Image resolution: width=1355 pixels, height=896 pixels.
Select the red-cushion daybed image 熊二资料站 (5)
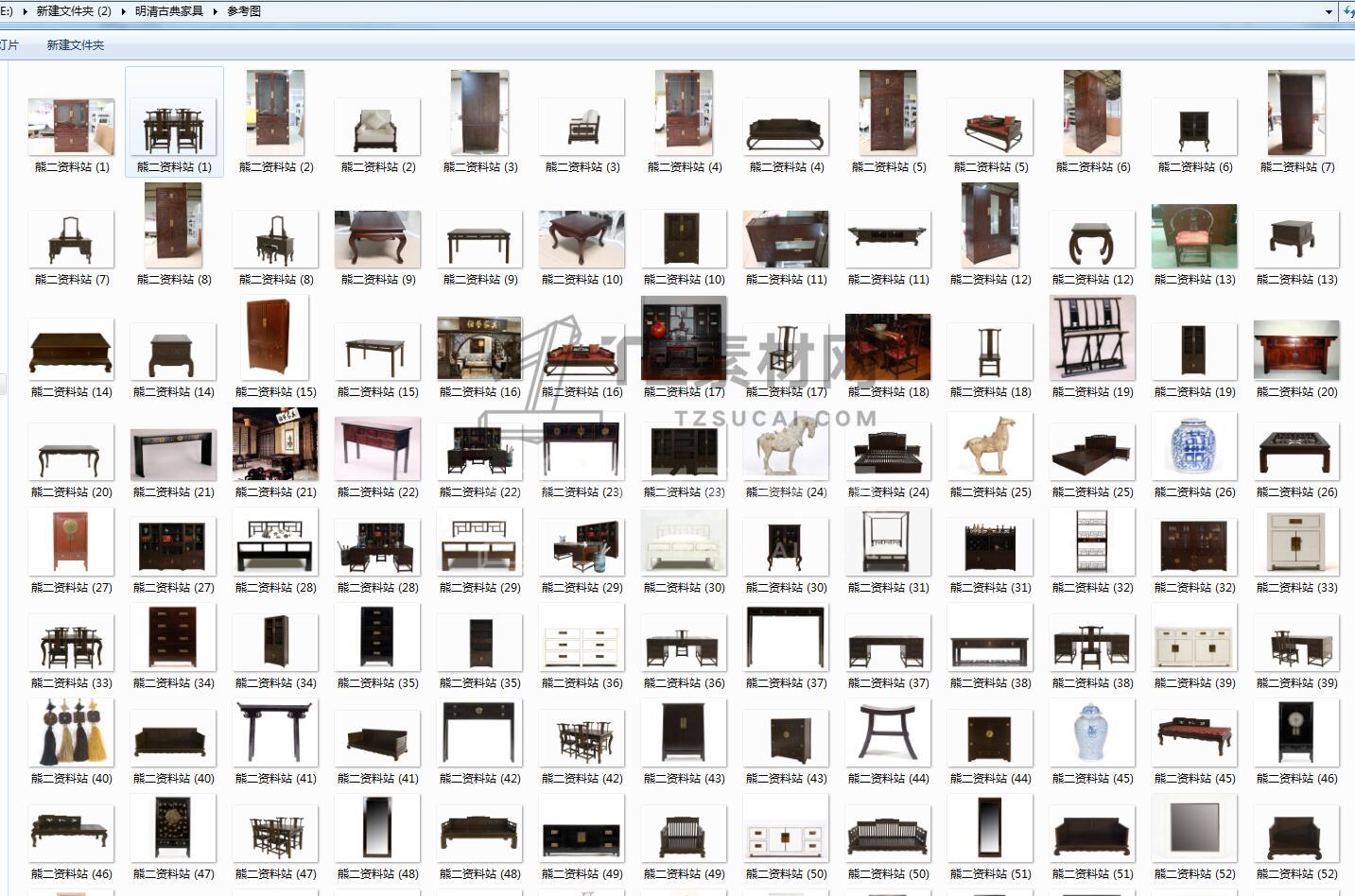coord(990,127)
